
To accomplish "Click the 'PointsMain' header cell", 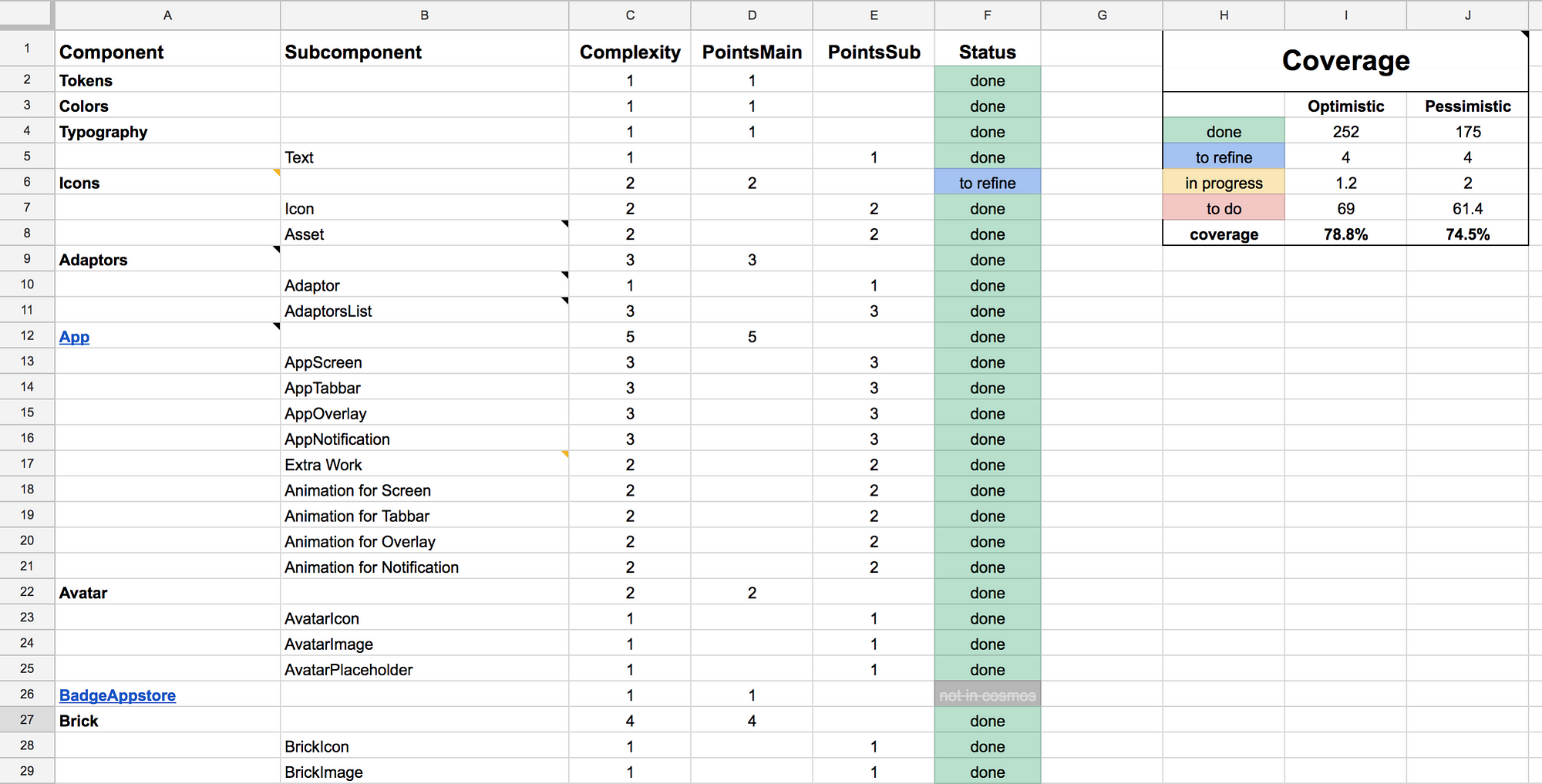I will 752,49.
